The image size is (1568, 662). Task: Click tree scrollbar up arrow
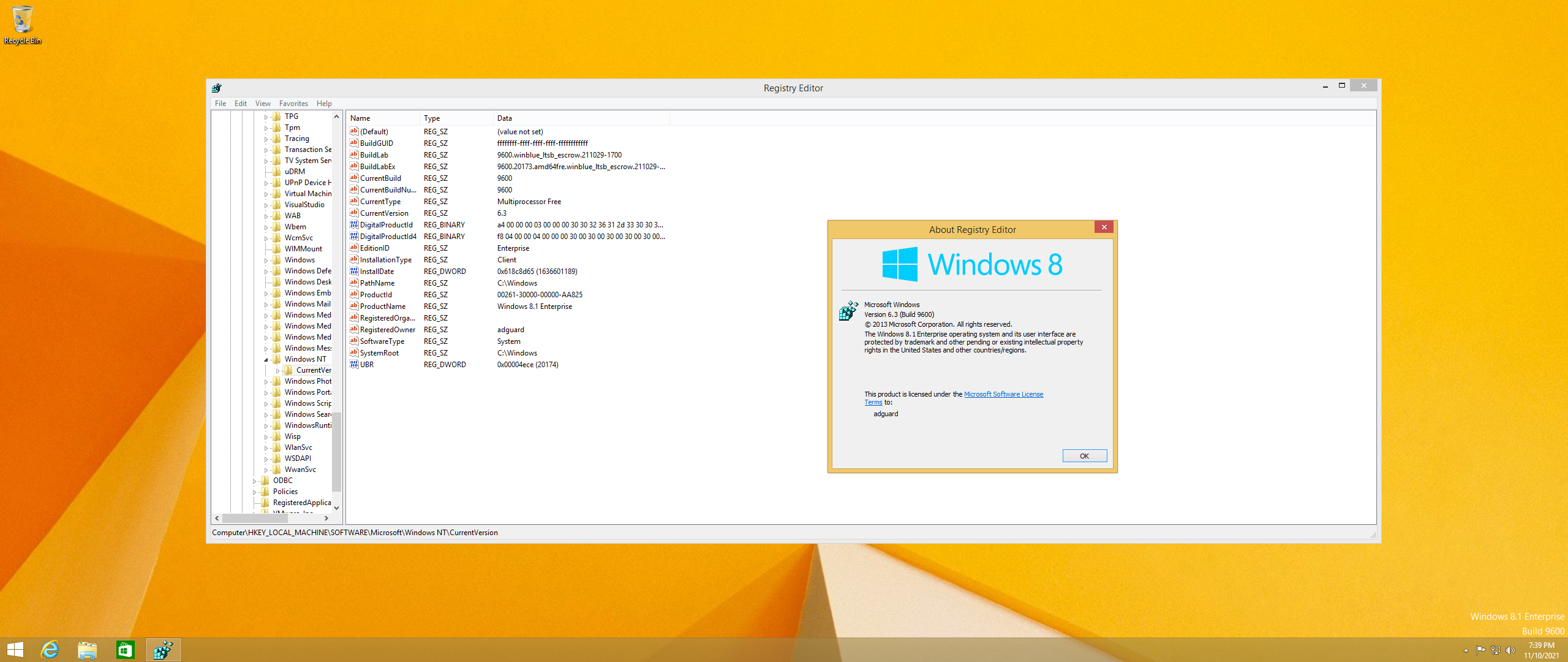tap(336, 116)
